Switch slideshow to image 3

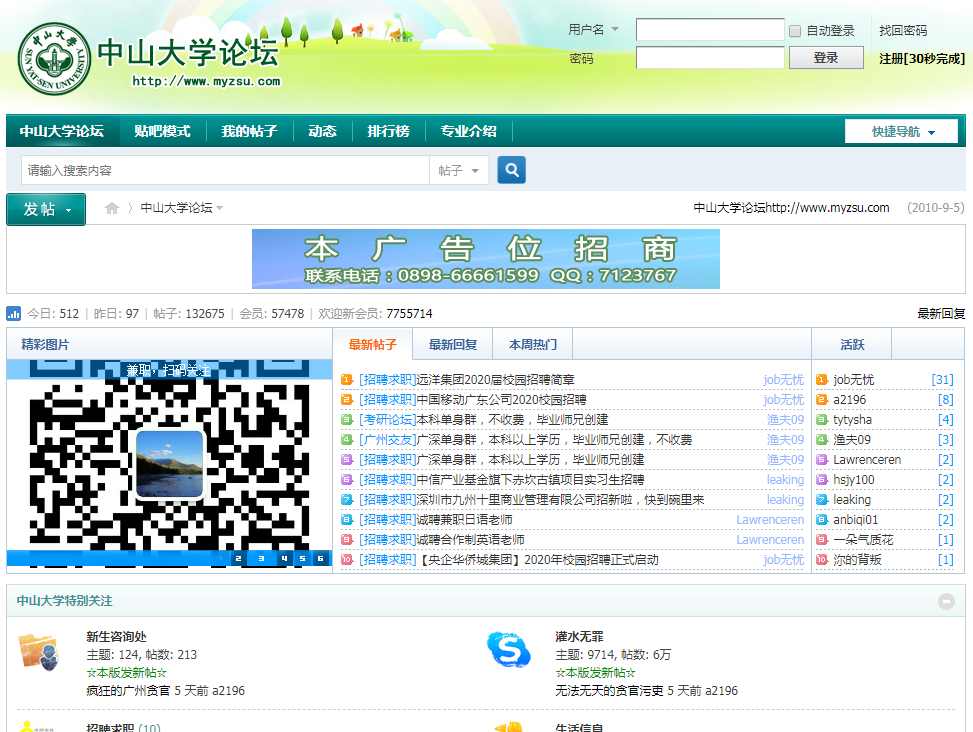click(x=261, y=558)
